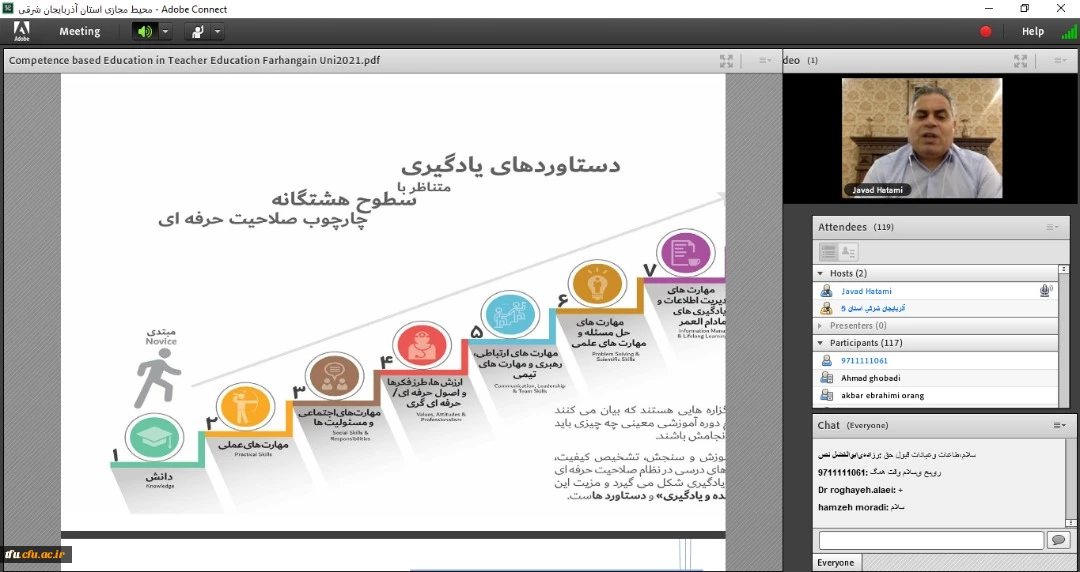
Task: Open the speaker options dropdown arrow
Action: pyautogui.click(x=165, y=31)
